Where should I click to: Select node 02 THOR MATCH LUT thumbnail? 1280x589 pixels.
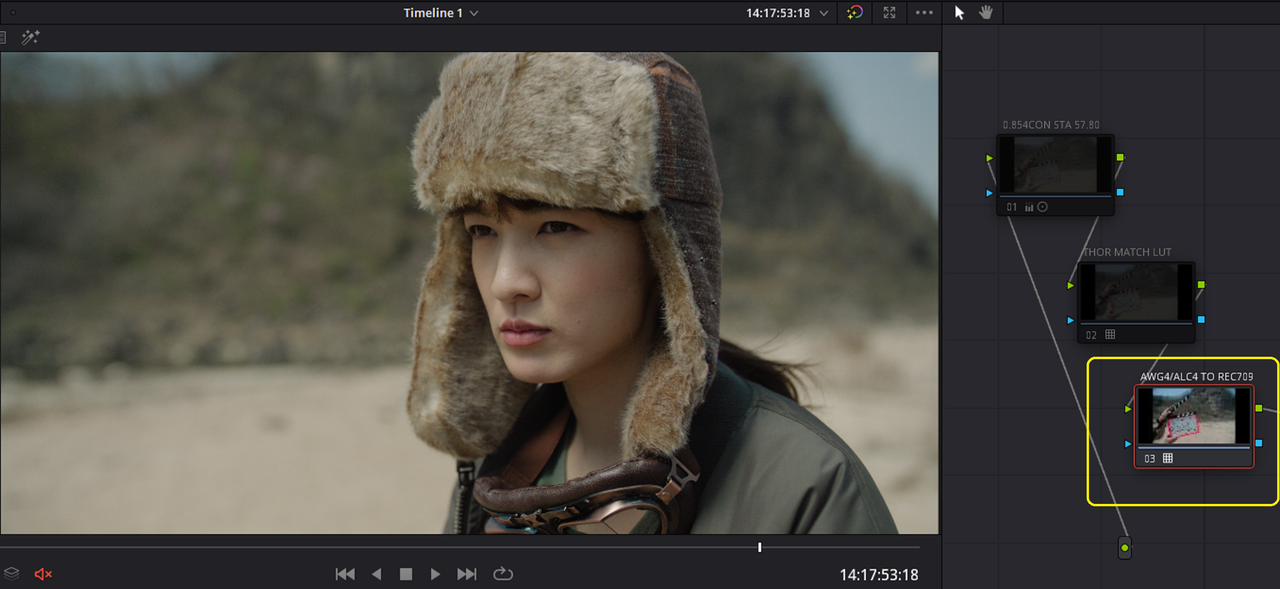point(1135,292)
